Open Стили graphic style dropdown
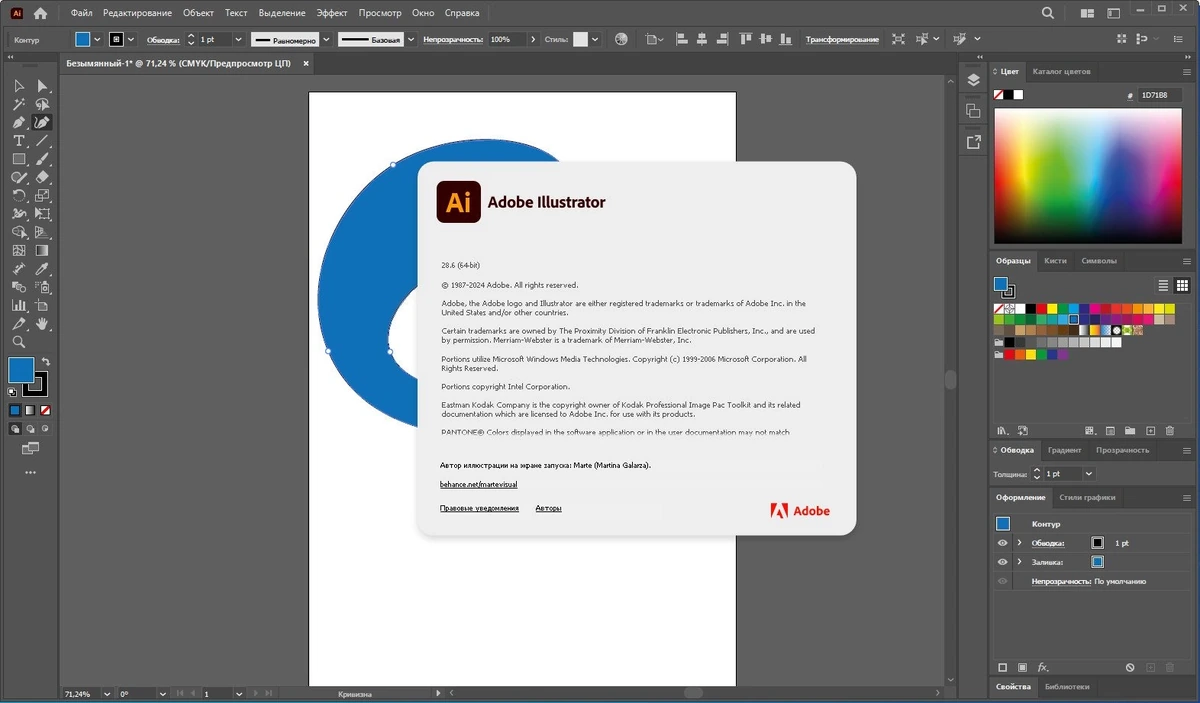Screen dimensions: 1200x703 [596, 39]
